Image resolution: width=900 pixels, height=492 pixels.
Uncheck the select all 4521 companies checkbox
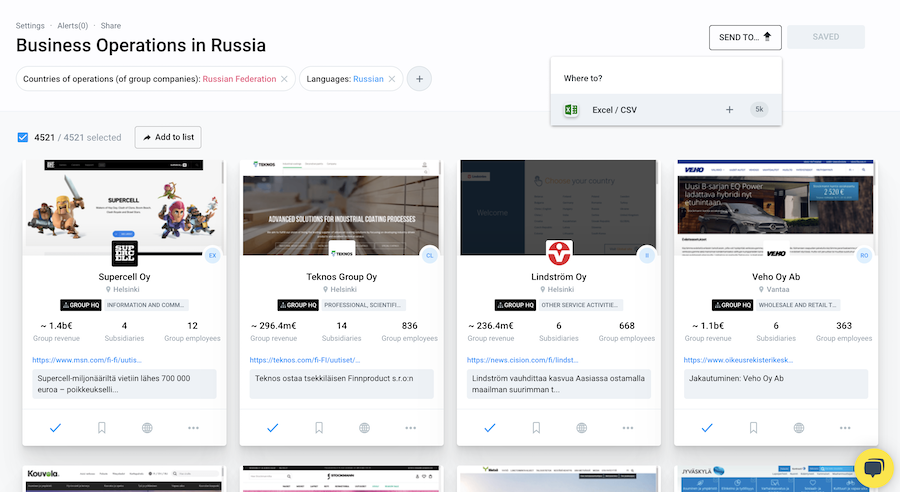pos(23,137)
